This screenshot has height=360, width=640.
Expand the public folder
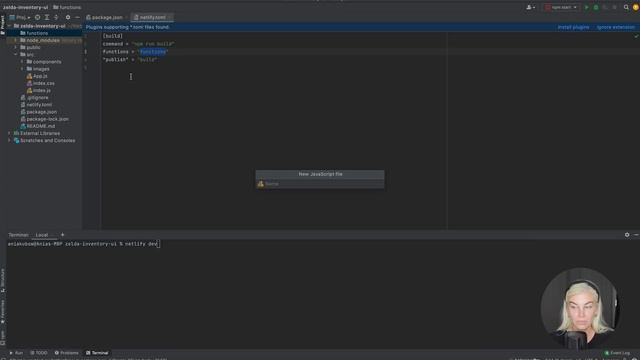(x=16, y=47)
